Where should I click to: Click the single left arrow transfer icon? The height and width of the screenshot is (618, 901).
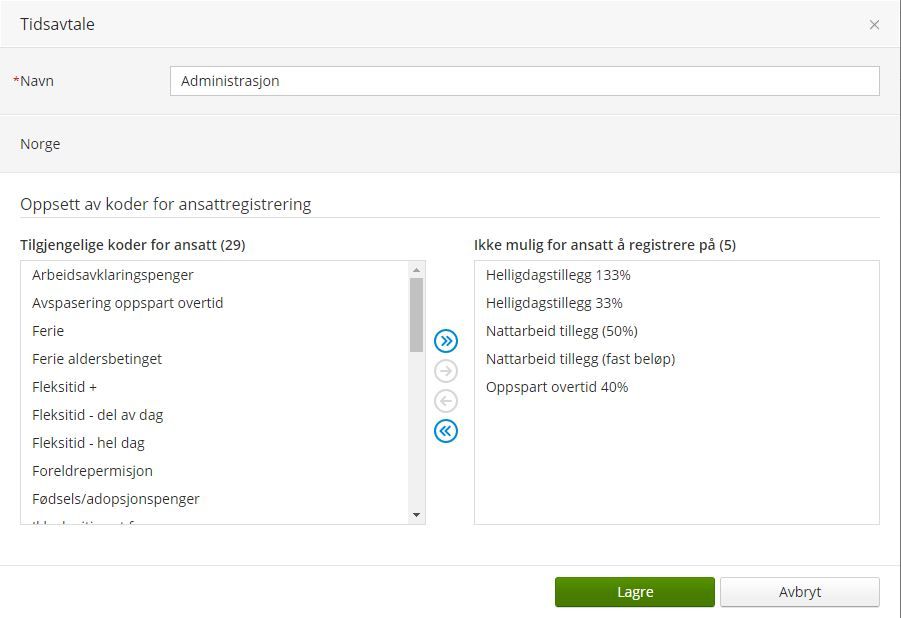pos(445,401)
